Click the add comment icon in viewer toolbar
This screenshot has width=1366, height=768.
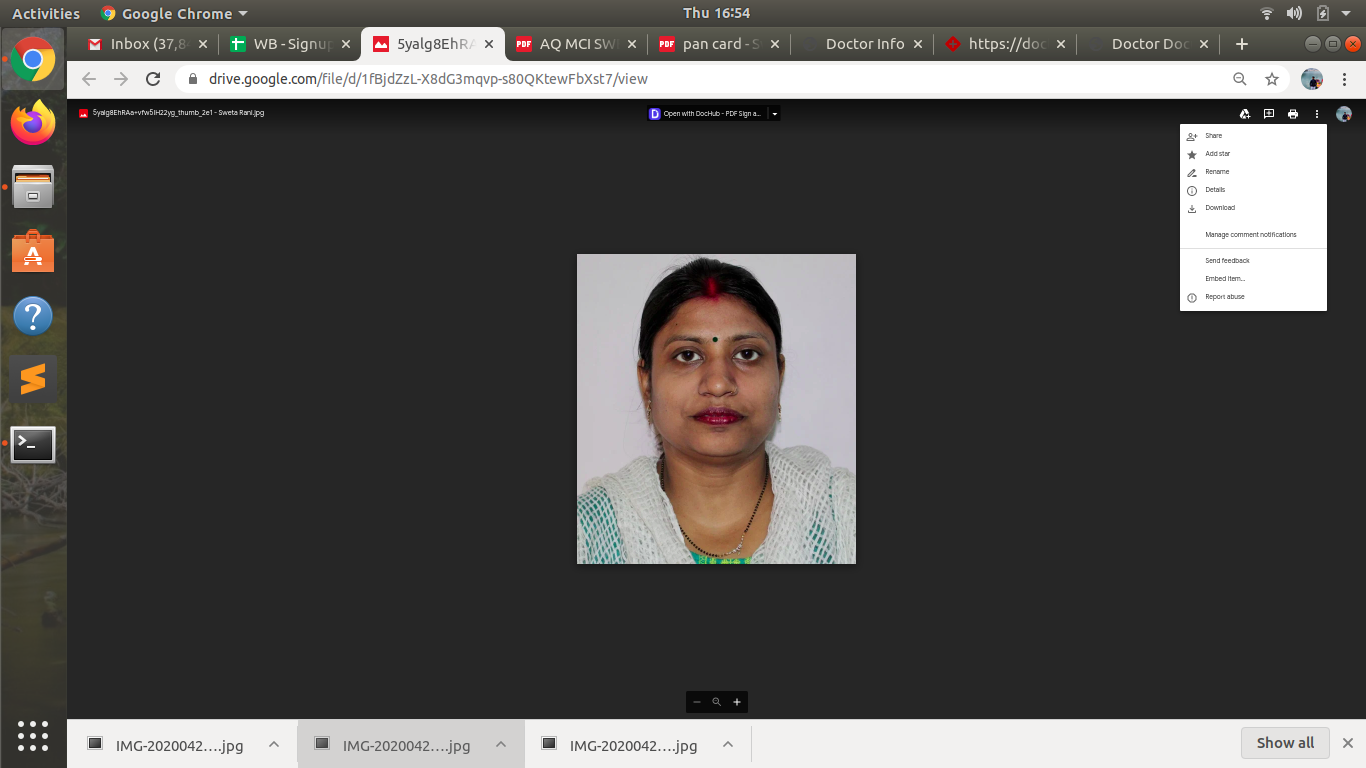(1268, 114)
